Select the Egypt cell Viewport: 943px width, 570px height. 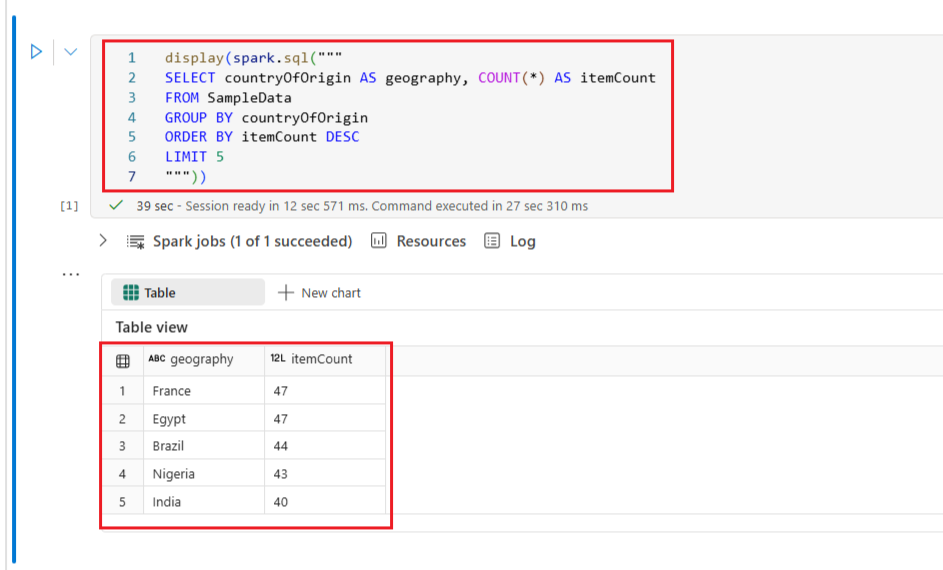tap(204, 418)
